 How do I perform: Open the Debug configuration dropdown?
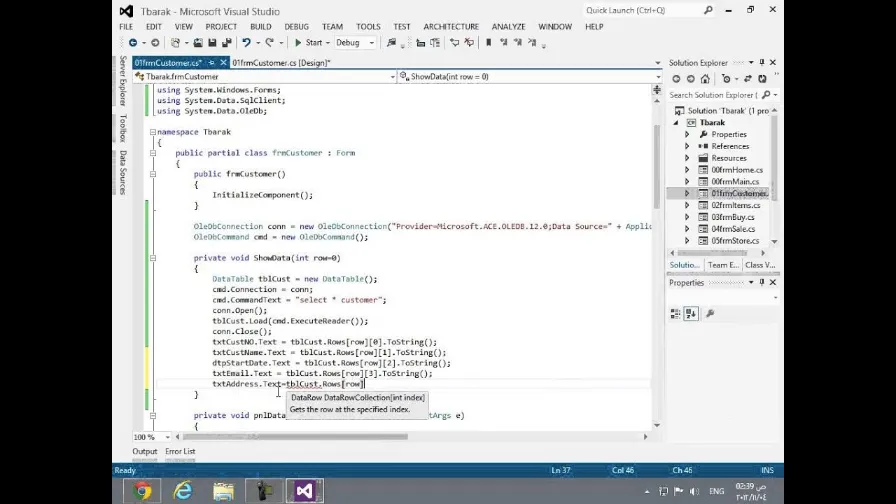(371, 43)
